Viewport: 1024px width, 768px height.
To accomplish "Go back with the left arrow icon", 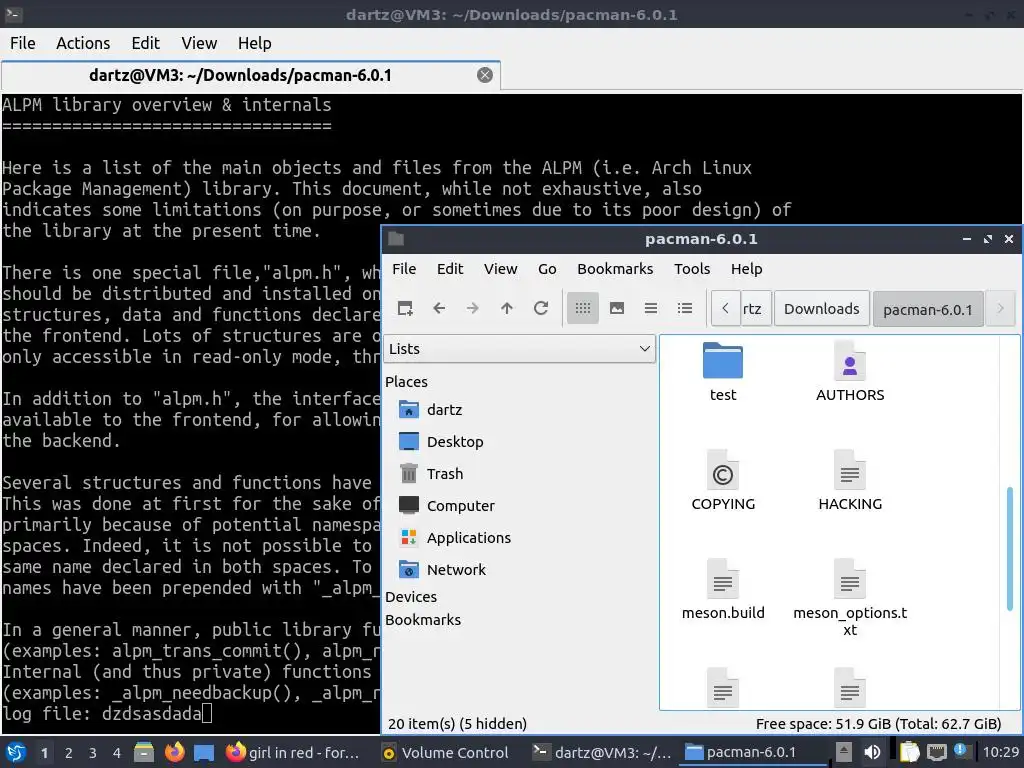I will click(439, 308).
